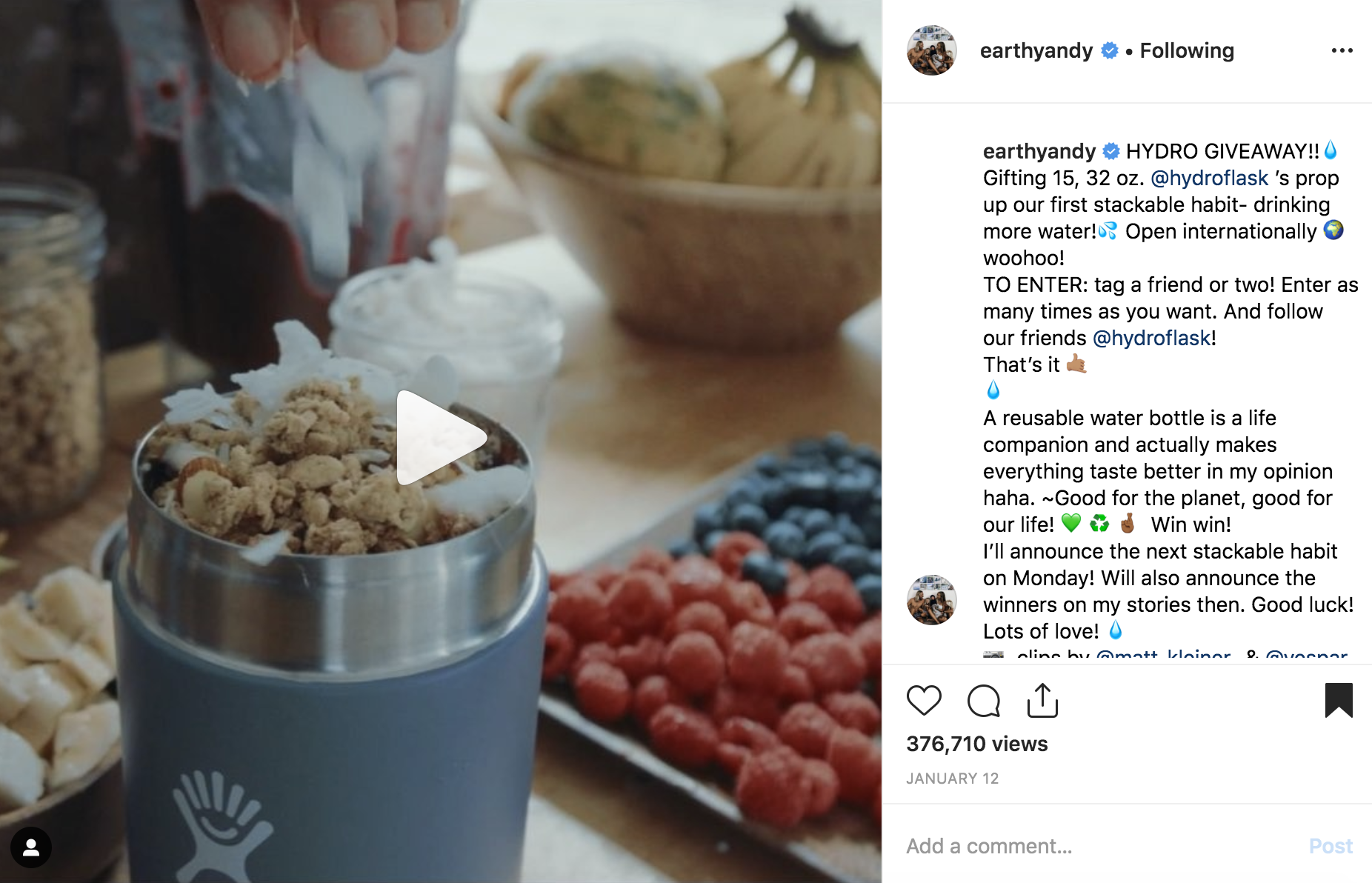Open the second @hydroflask mention link
This screenshot has height=883, width=1372.
coord(1151,338)
